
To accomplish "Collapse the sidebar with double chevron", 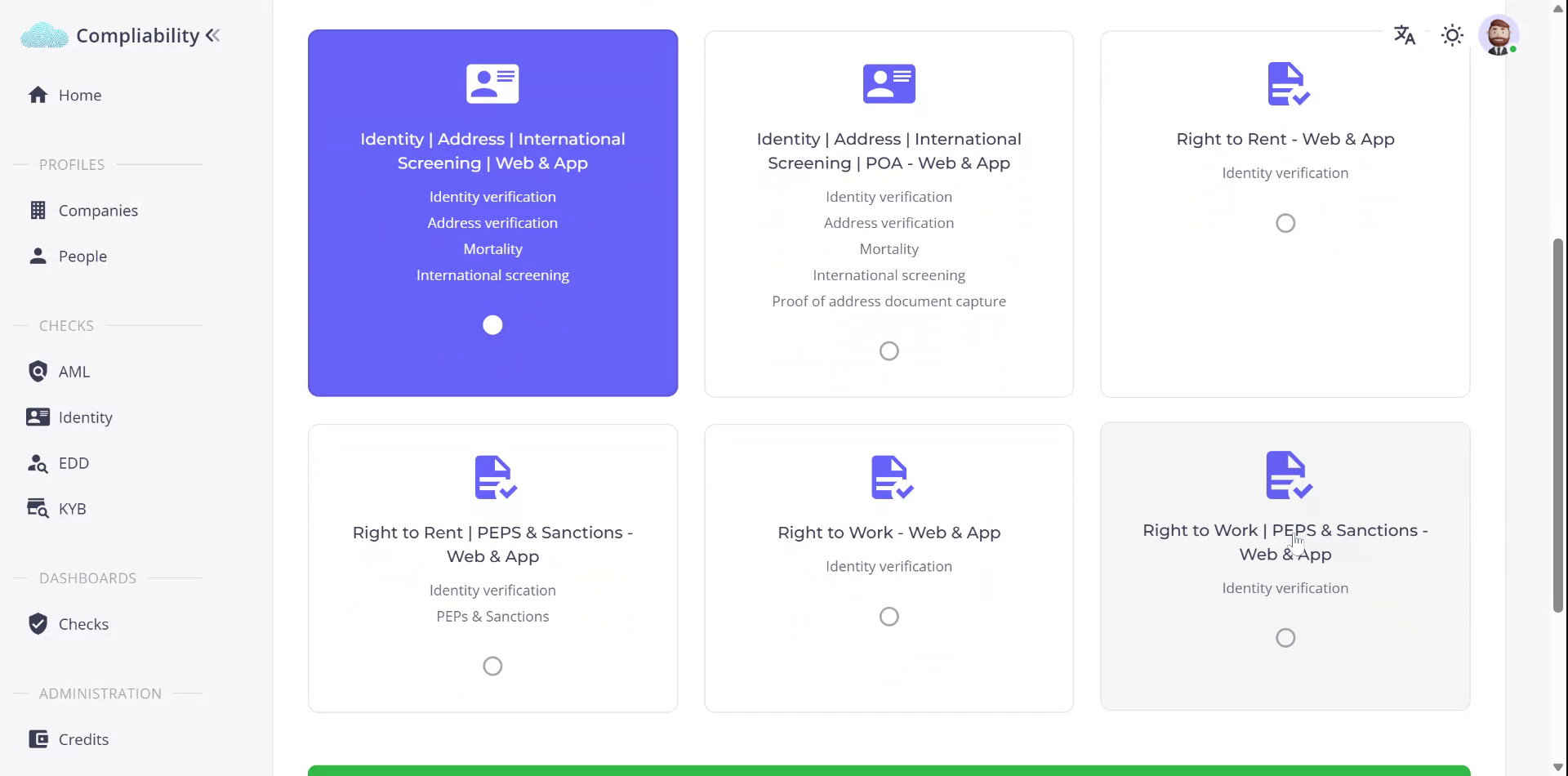I will (213, 35).
